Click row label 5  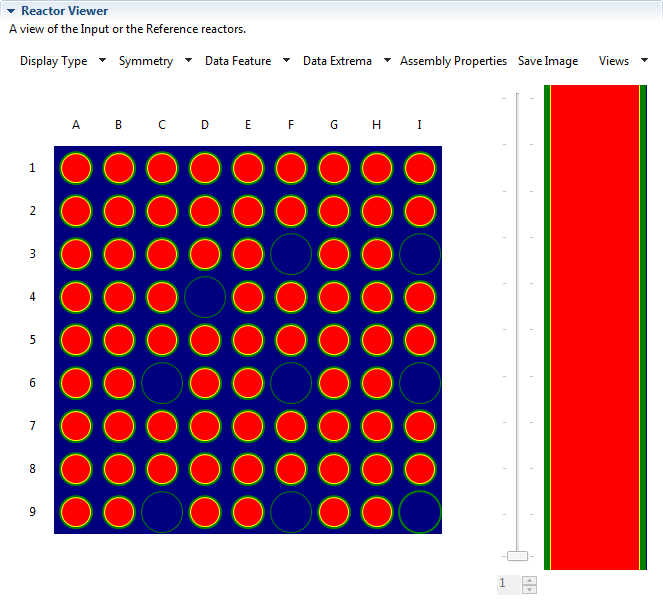[x=33, y=340]
